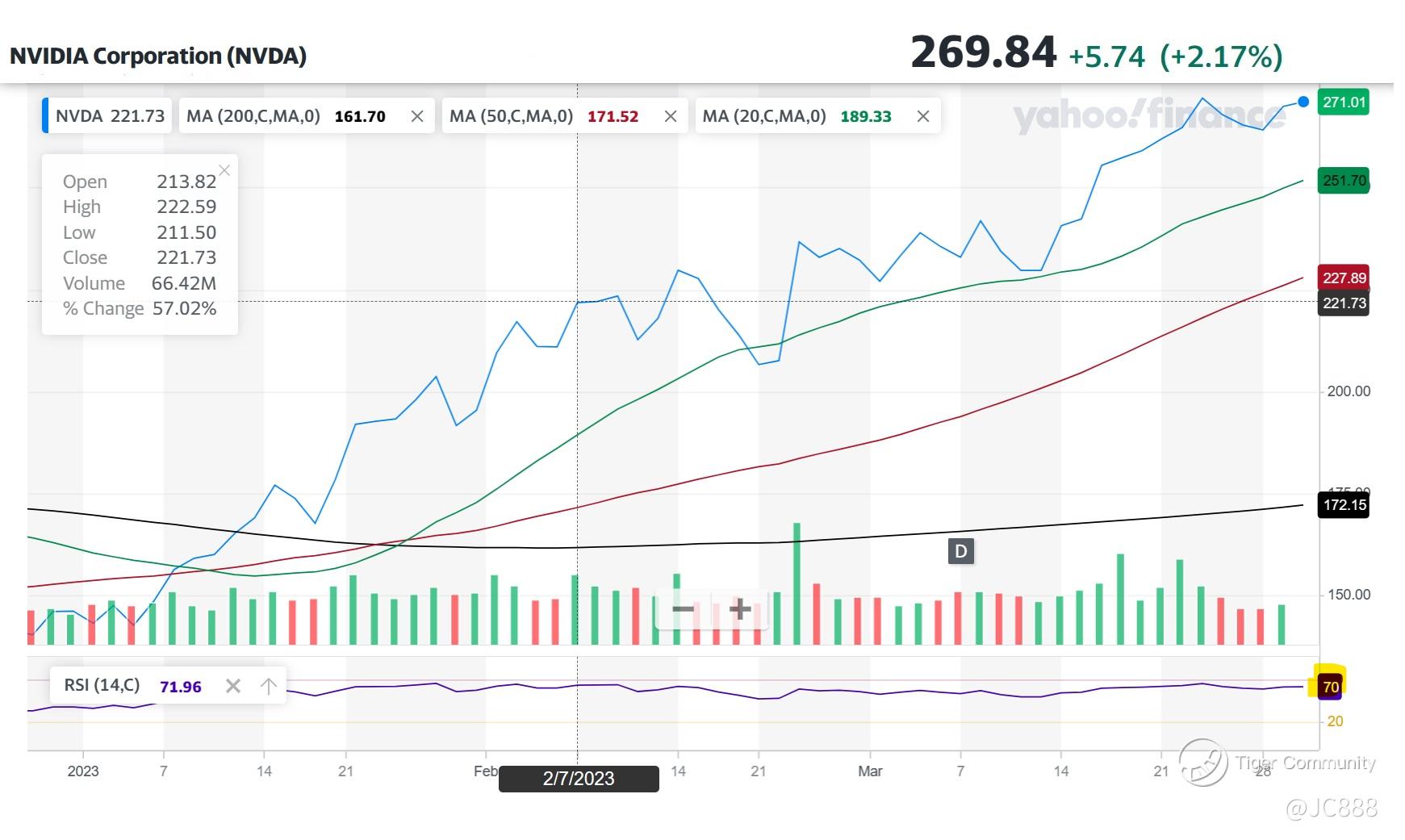This screenshot has height=840, width=1405.
Task: Remove the MA 200 indicator with its X
Action: pyautogui.click(x=417, y=116)
